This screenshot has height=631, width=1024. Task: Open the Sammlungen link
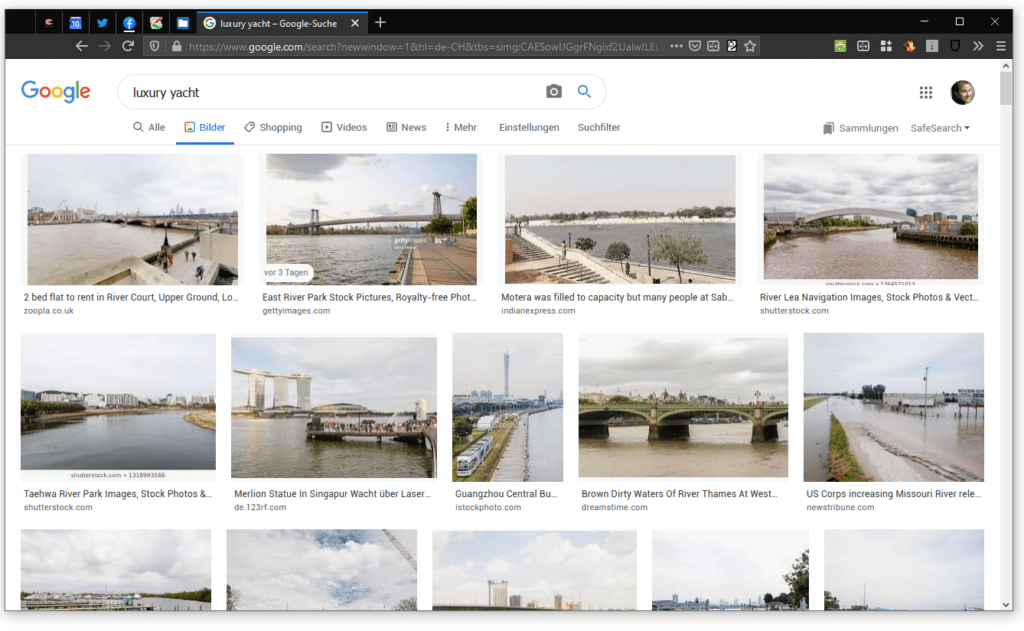(x=861, y=128)
